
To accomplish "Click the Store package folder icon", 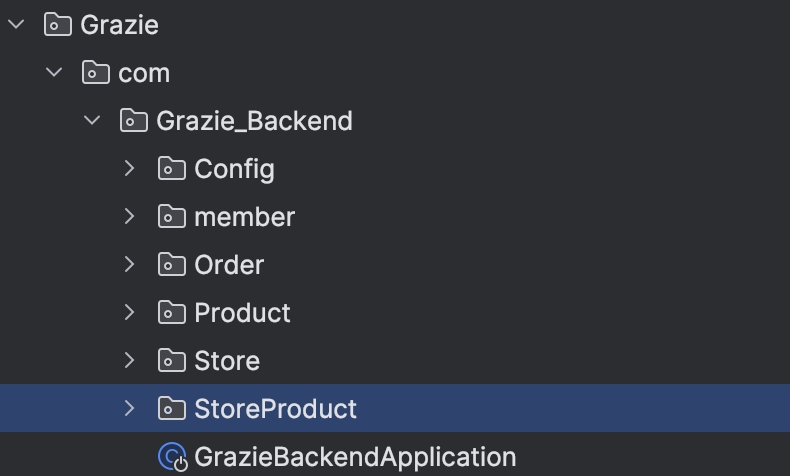I will pyautogui.click(x=172, y=361).
